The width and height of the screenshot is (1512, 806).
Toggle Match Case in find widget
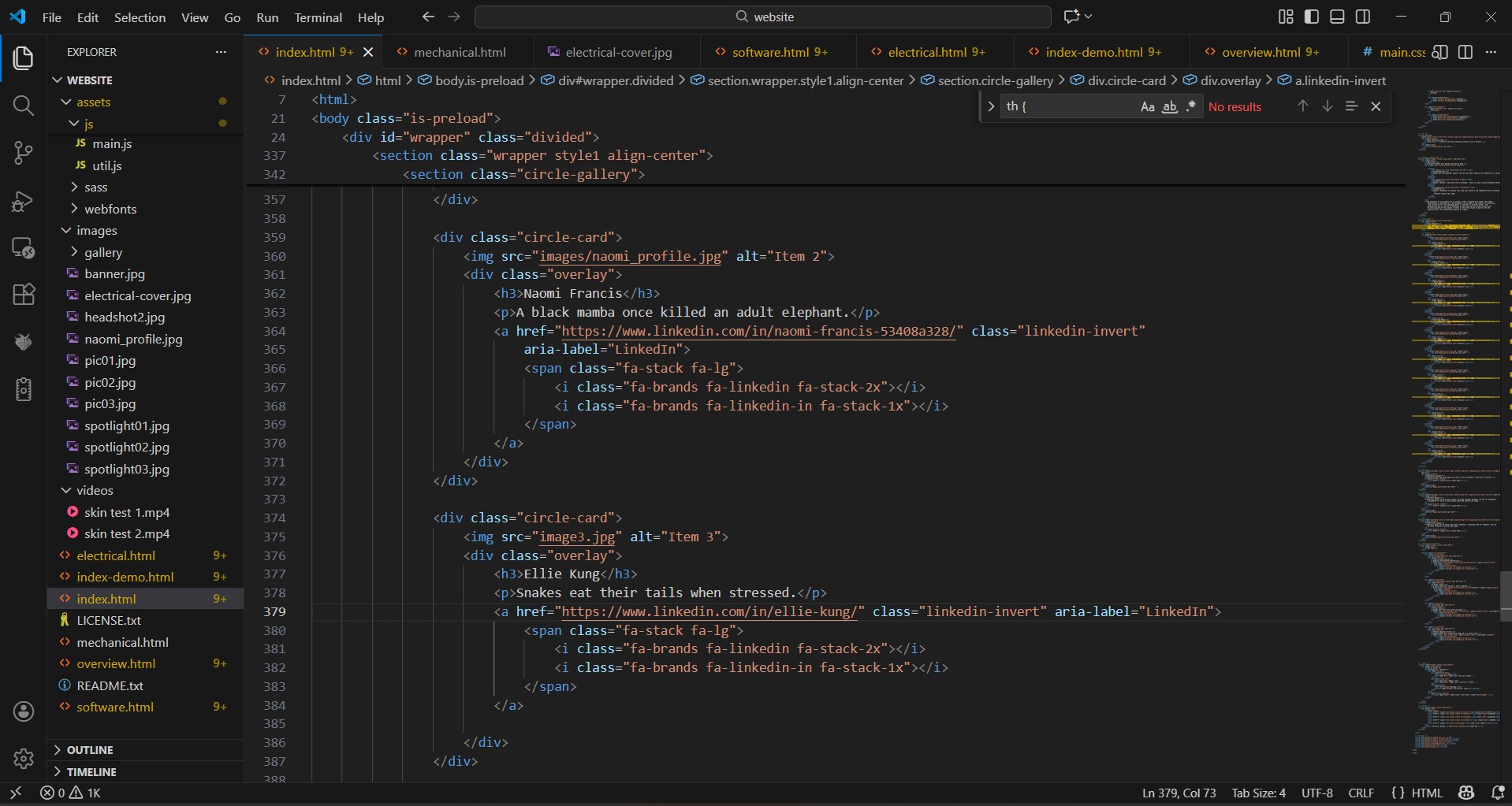tap(1147, 106)
